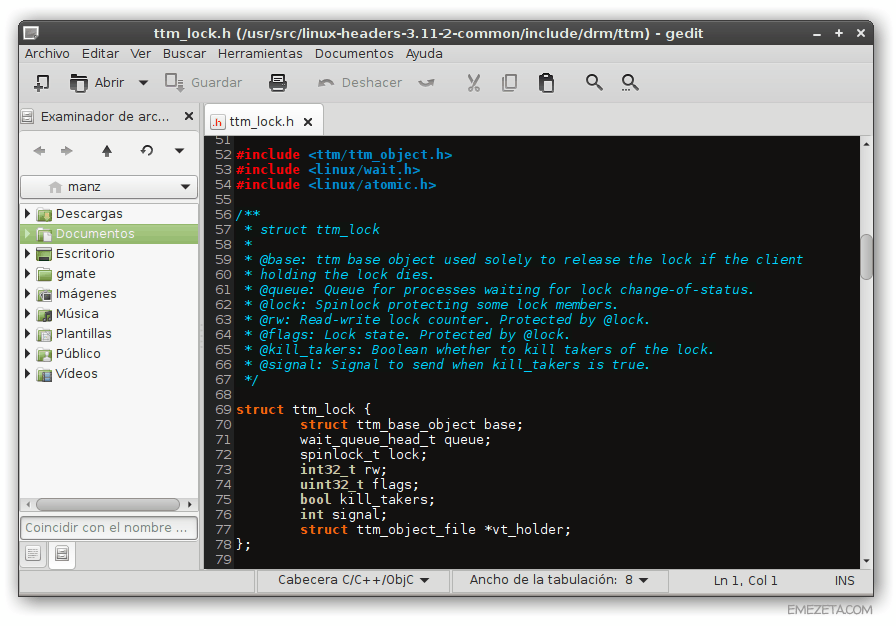
Task: Expand the Escritorio folder
Action: point(27,254)
